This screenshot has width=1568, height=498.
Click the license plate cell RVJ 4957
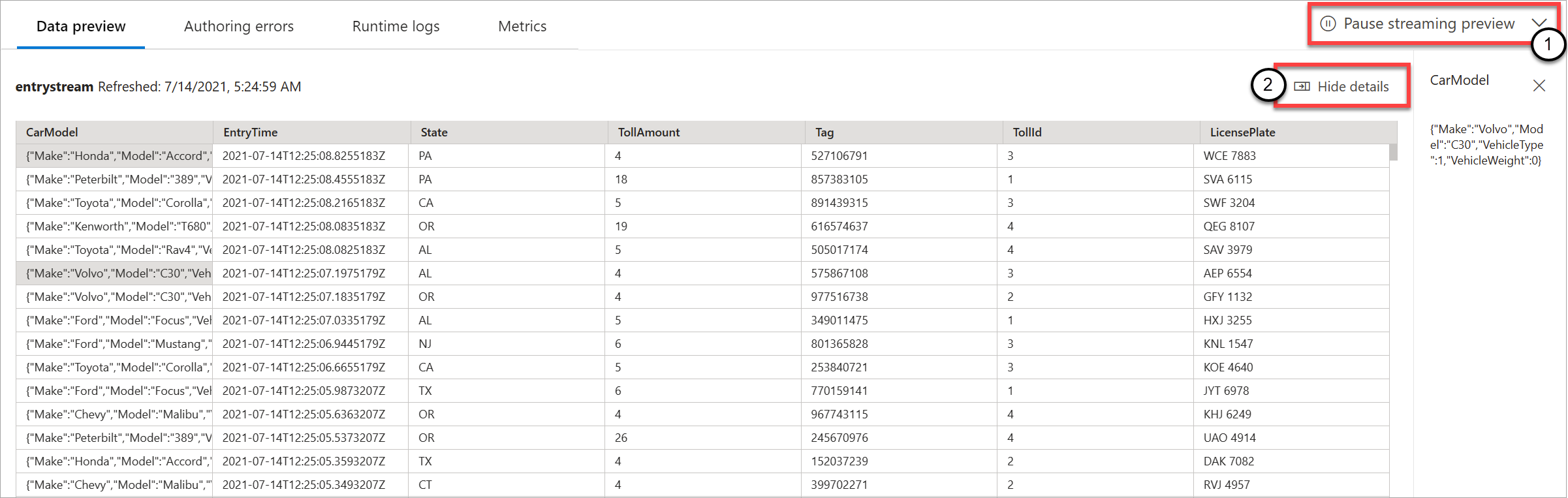tap(1227, 485)
